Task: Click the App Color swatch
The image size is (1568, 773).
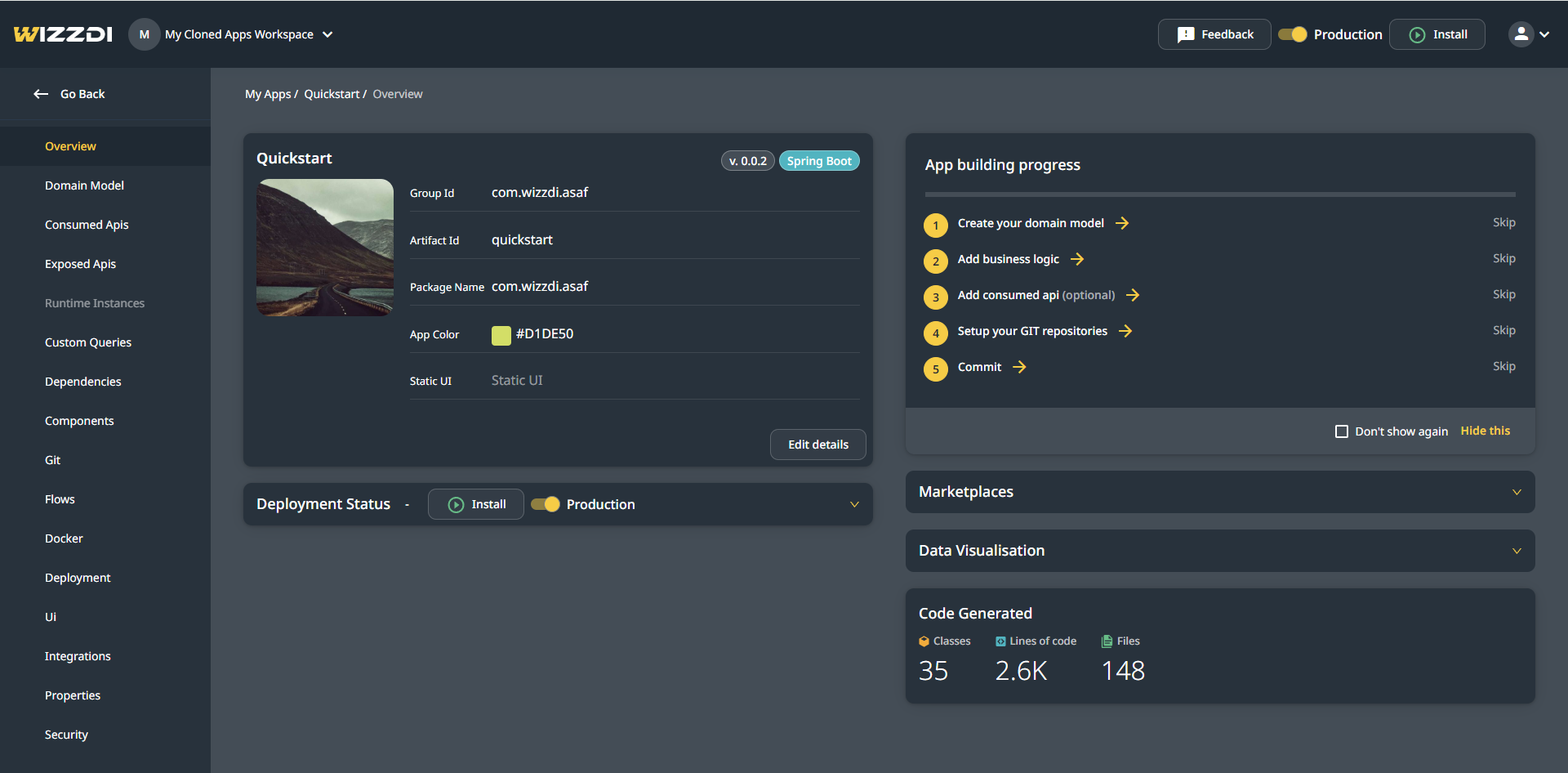Action: [501, 334]
